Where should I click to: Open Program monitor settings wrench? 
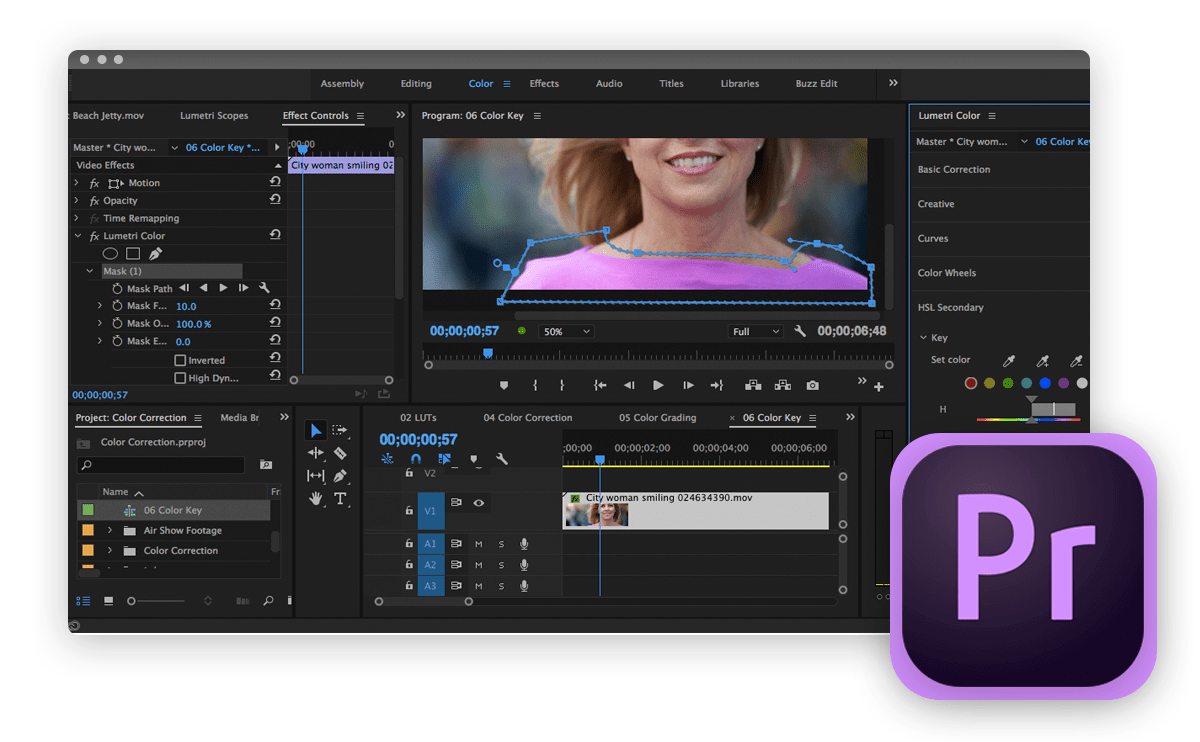[x=800, y=331]
